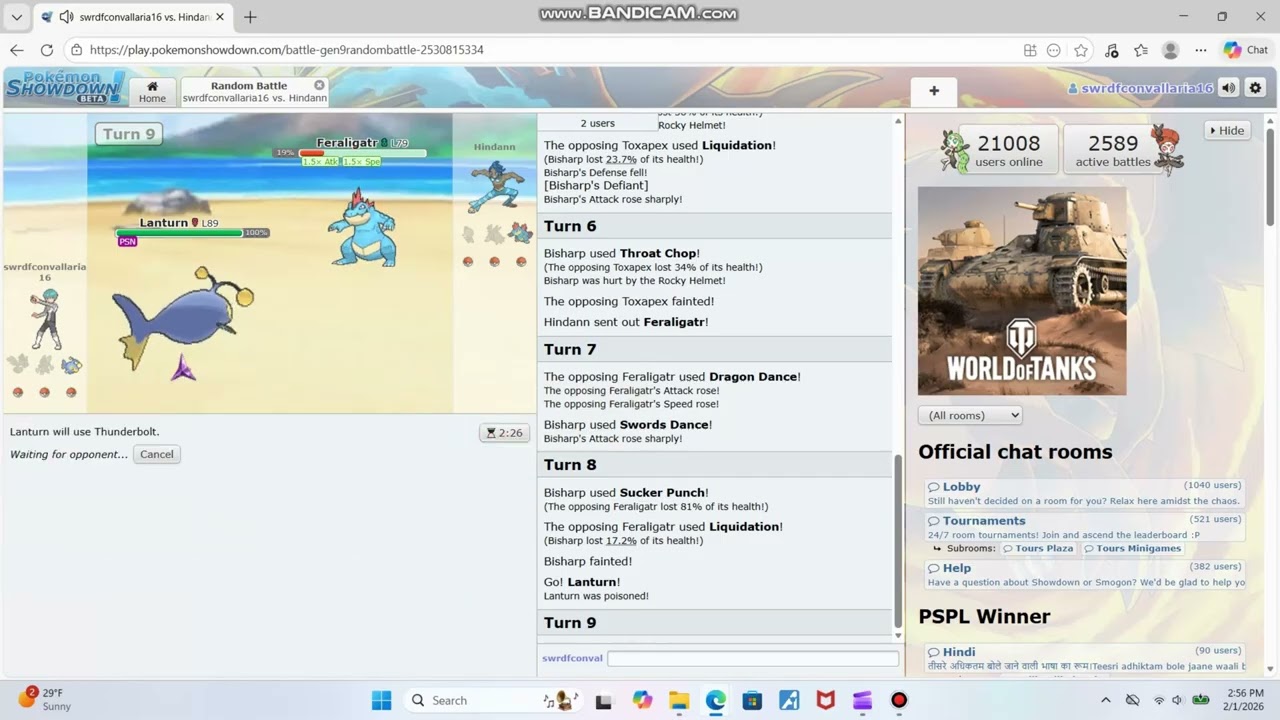The width and height of the screenshot is (1280, 720).
Task: Click the 1.5× Atk boost label
Action: point(320,162)
